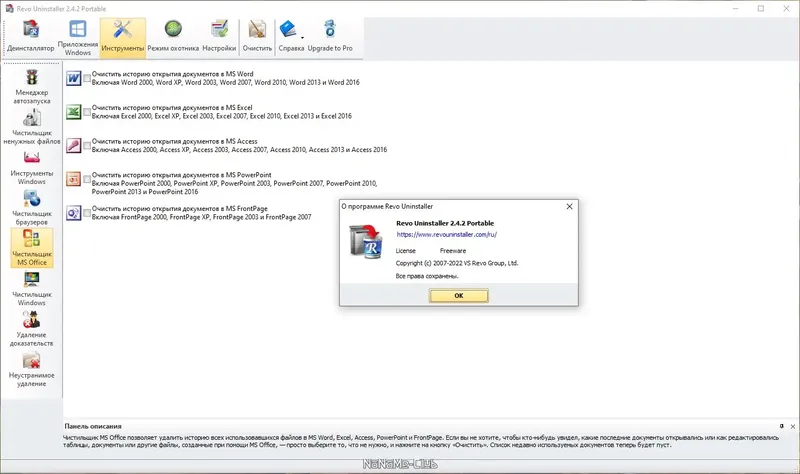This screenshot has height=474, width=800.
Task: Expand the Справка dropdown arrow
Action: (302, 37)
